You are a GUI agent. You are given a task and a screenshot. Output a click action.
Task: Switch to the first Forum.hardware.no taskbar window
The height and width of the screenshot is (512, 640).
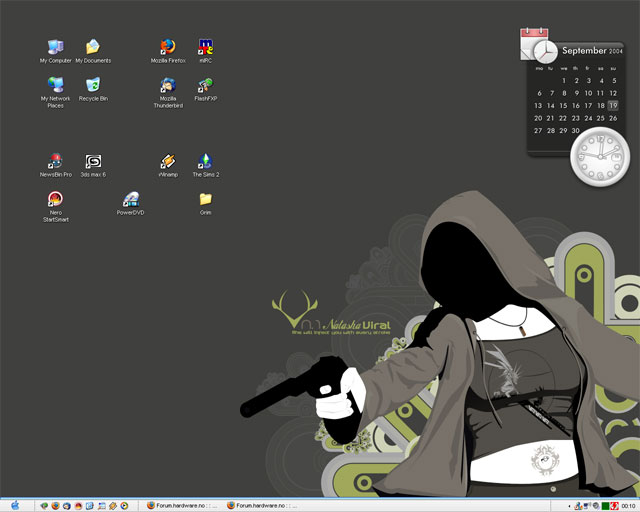pos(182,505)
